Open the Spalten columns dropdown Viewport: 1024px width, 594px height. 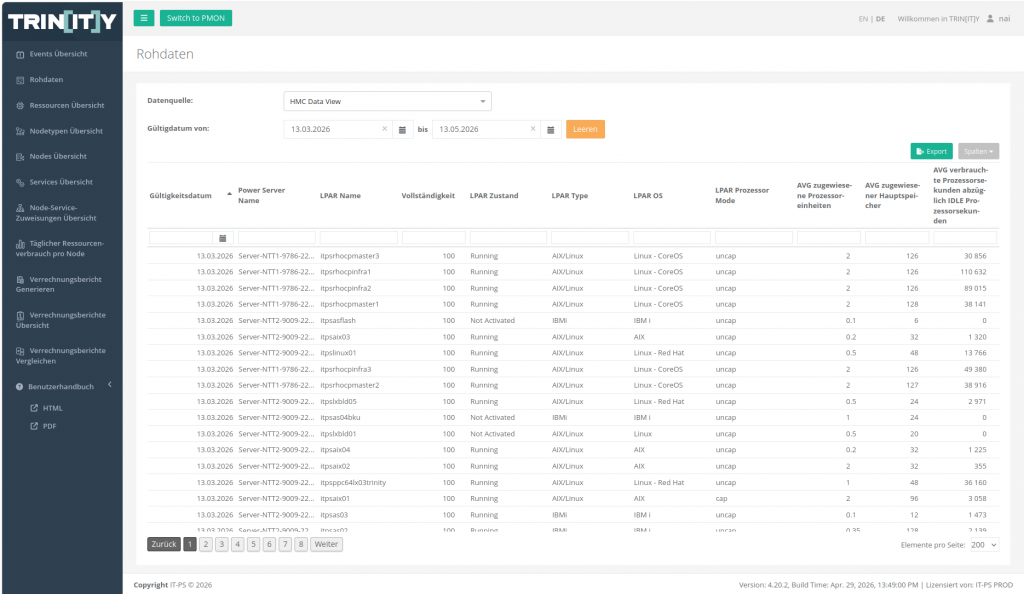click(978, 151)
